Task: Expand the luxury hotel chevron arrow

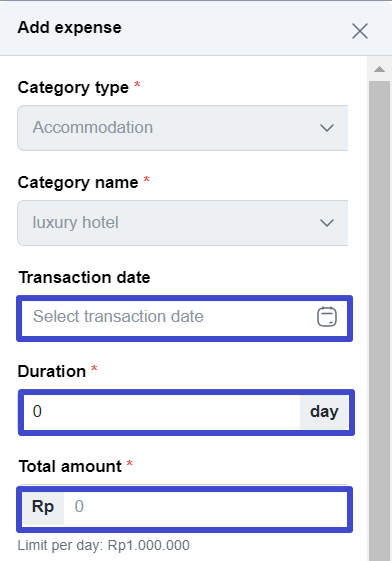Action: tap(327, 223)
